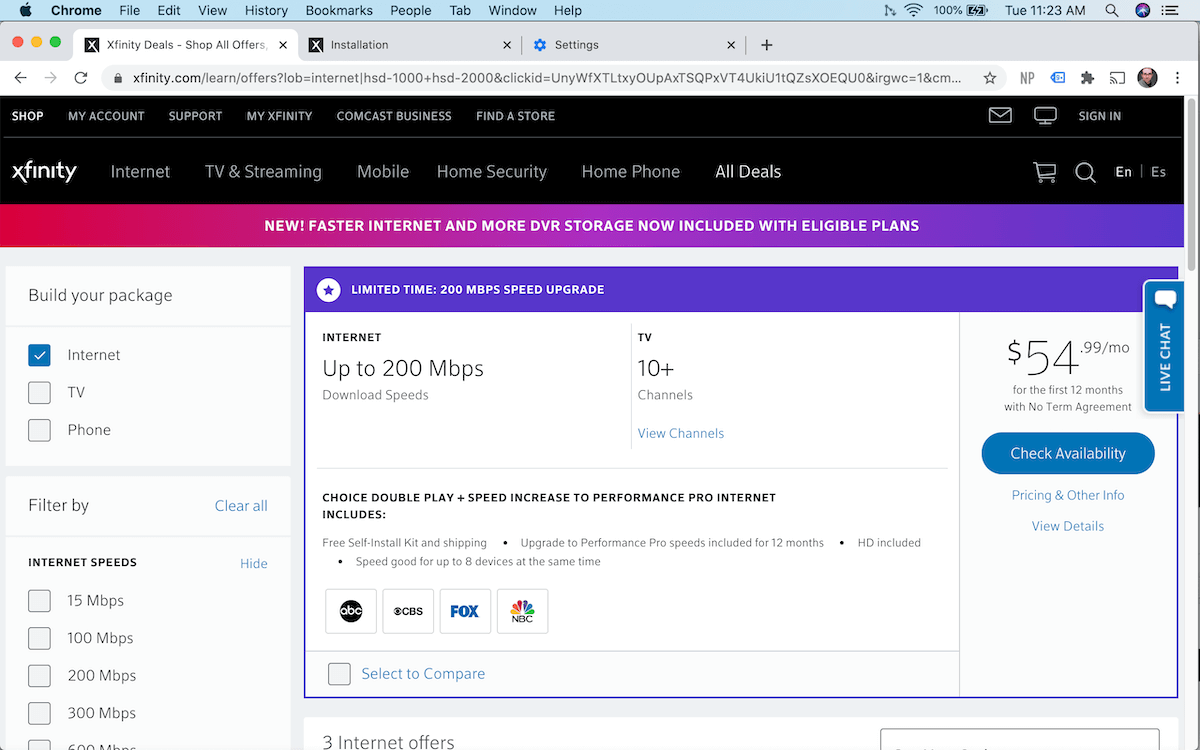1200x750 pixels.
Task: Enable the 200 Mbps speed filter
Action: [x=39, y=676]
